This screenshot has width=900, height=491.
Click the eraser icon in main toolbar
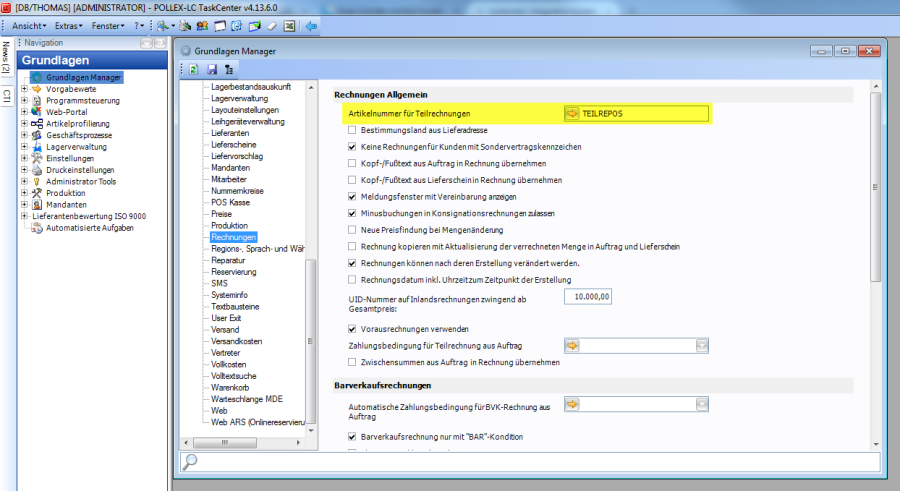[x=270, y=25]
